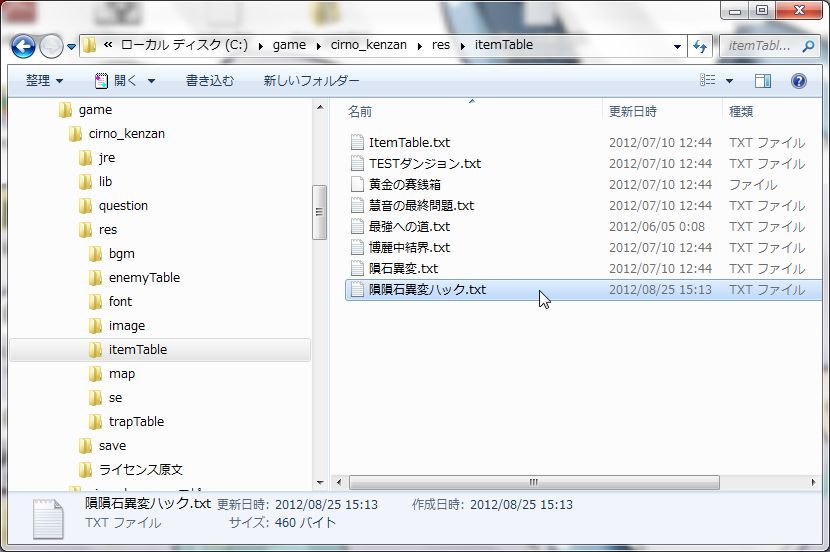The image size is (830, 552).
Task: Click the tree pane scroll down arrow
Action: pos(320,482)
